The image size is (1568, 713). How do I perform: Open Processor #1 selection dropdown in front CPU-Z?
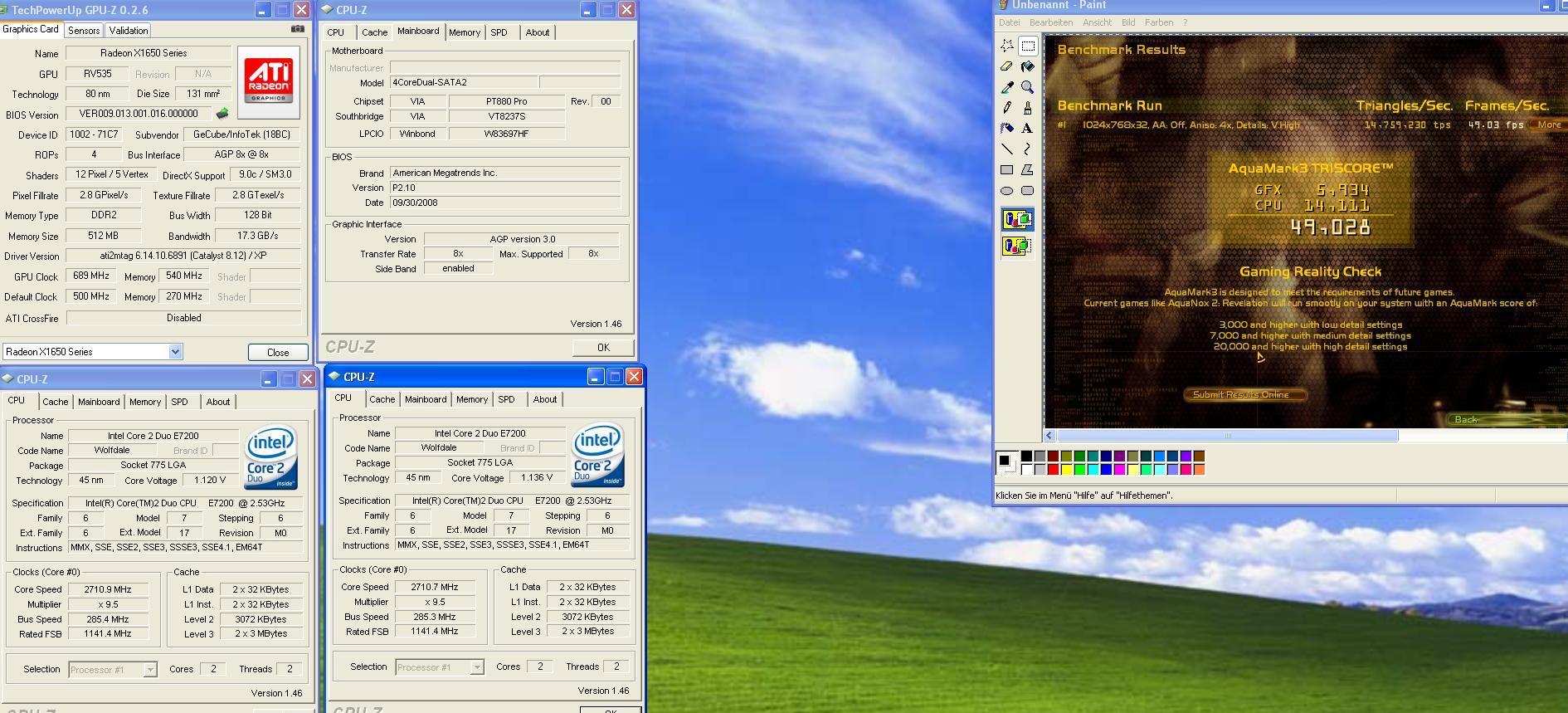(477, 667)
